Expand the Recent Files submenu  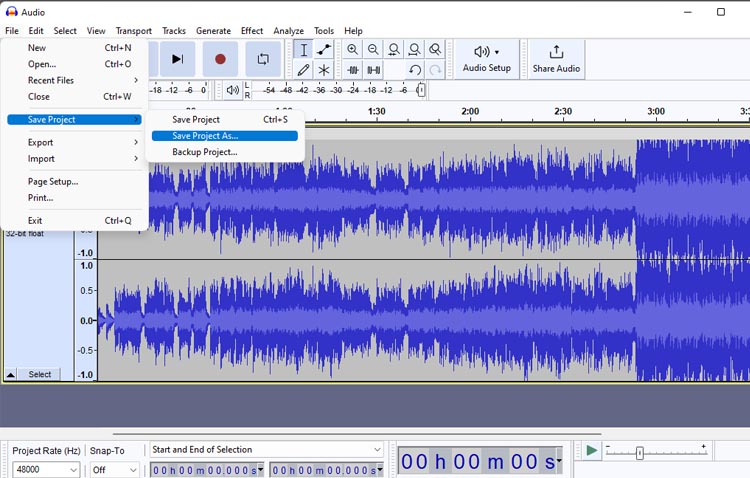tap(74, 80)
